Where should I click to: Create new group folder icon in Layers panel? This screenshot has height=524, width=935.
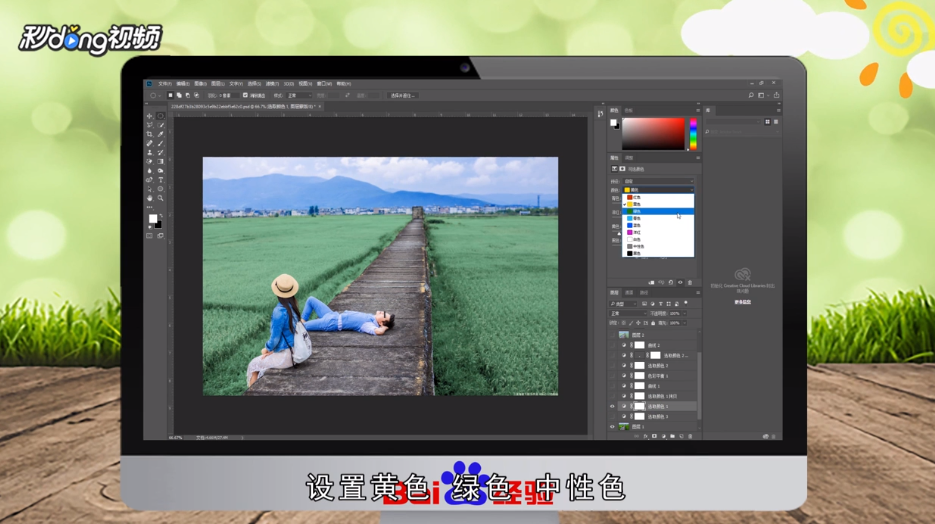point(672,436)
